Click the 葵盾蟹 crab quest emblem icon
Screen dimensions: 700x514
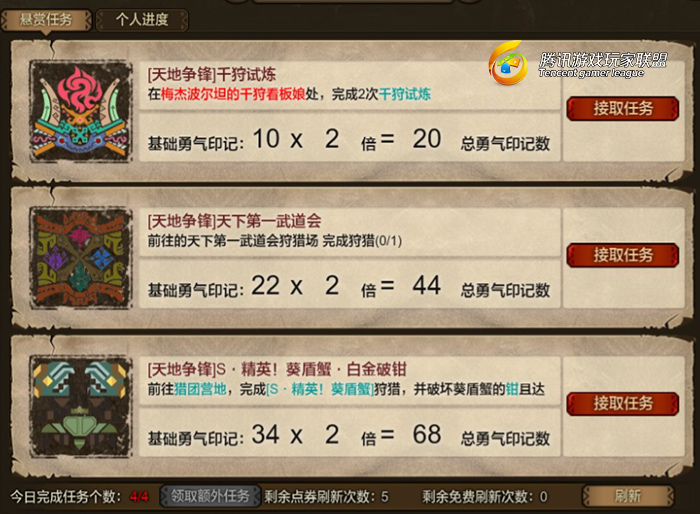81,406
